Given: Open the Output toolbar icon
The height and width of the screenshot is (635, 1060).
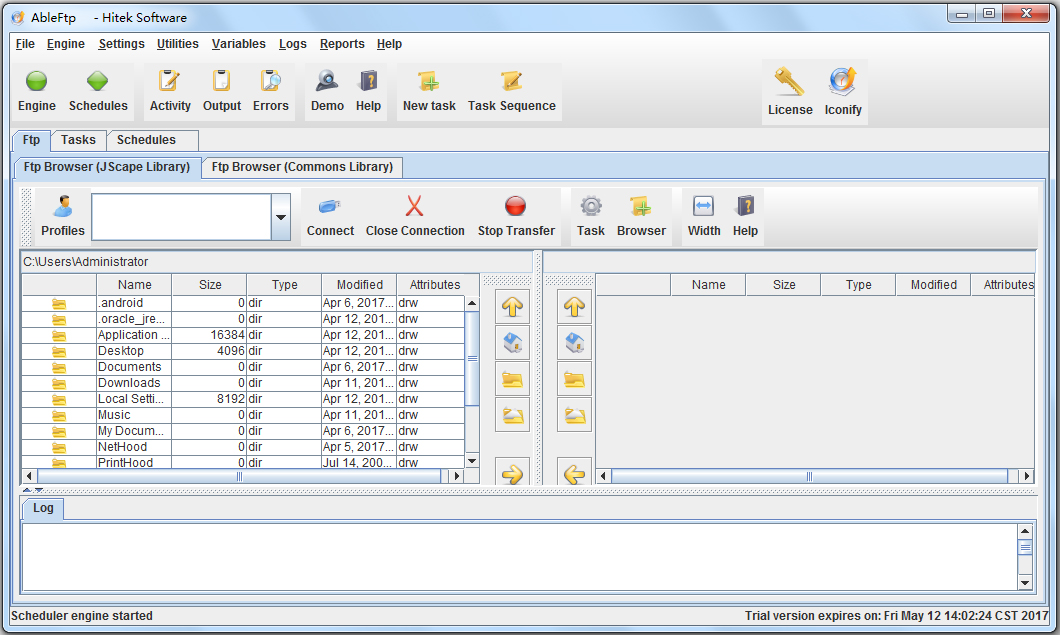Looking at the screenshot, I should point(222,81).
